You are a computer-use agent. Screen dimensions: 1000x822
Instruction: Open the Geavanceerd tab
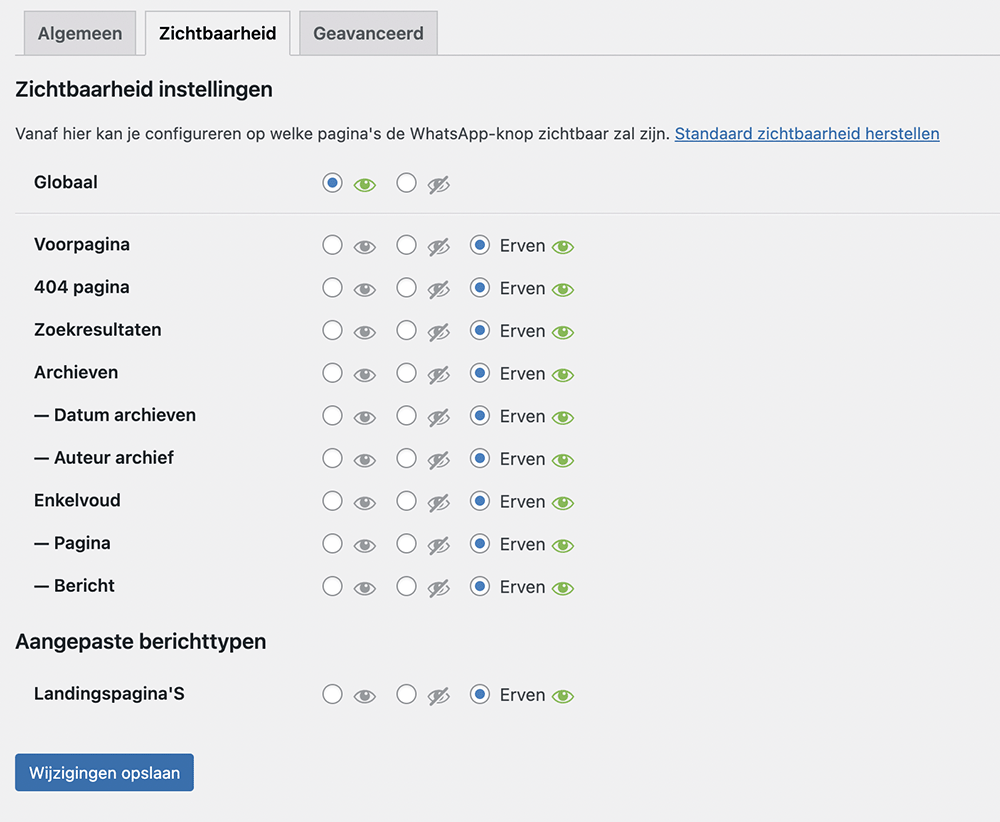(368, 33)
